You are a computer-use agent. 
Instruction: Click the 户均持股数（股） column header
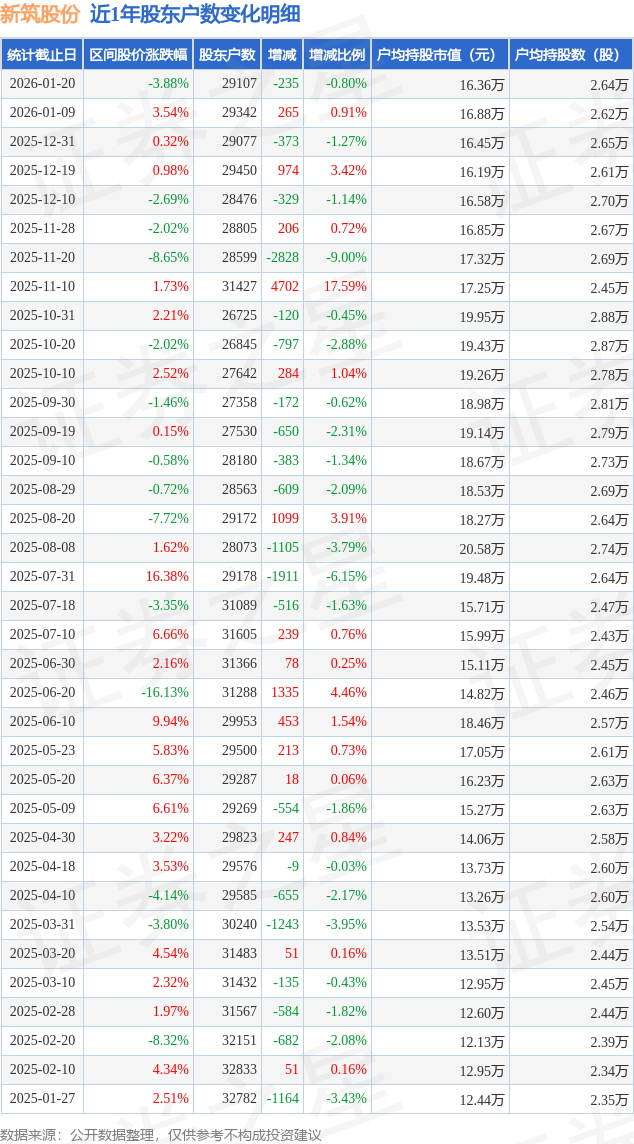[570, 55]
